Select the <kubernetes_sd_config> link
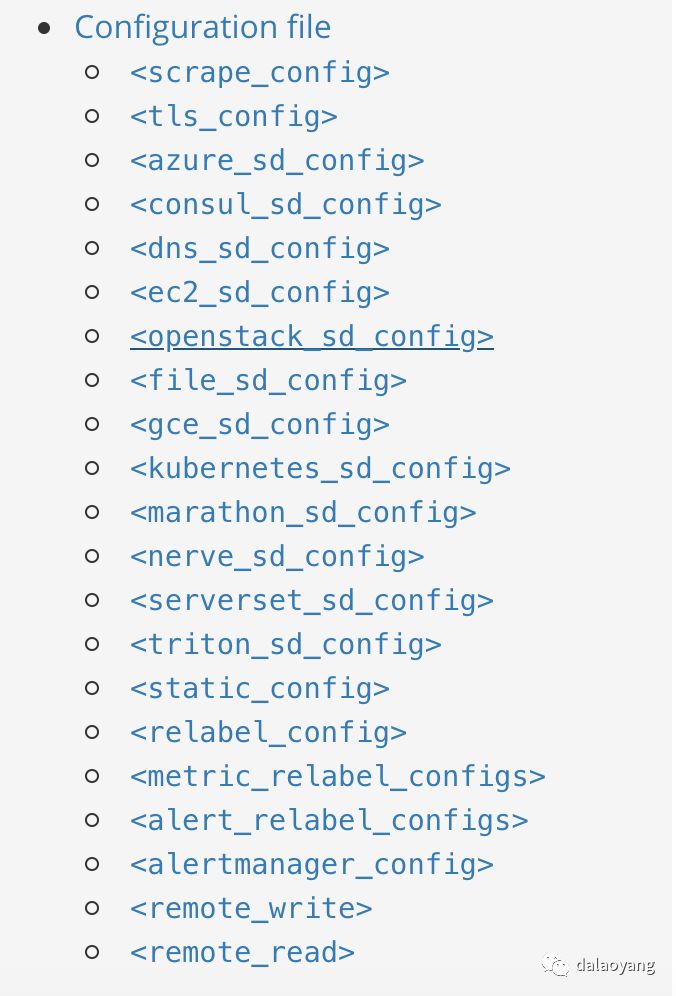 321,469
